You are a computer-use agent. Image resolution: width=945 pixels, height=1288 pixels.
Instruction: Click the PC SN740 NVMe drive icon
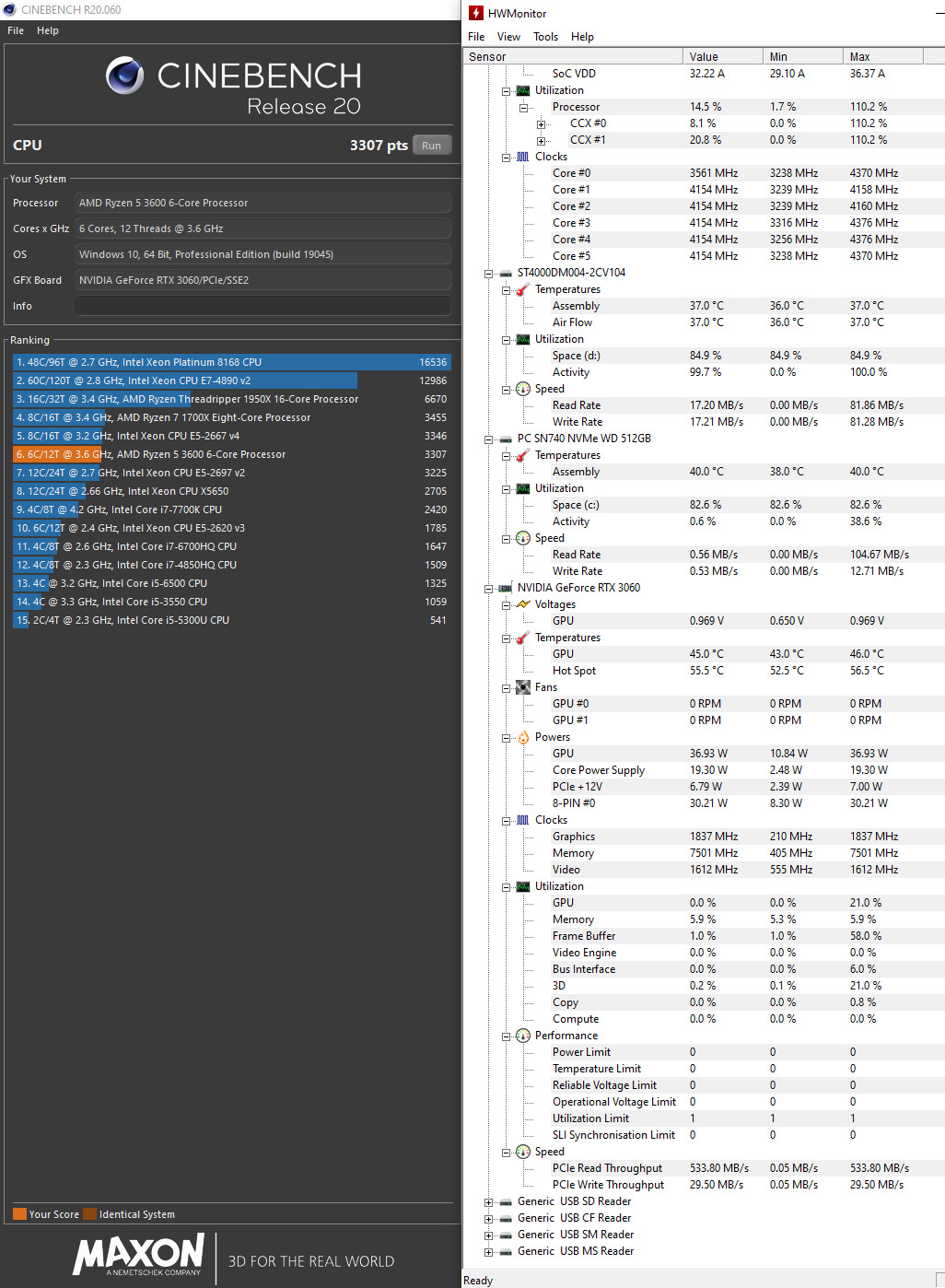click(x=506, y=439)
